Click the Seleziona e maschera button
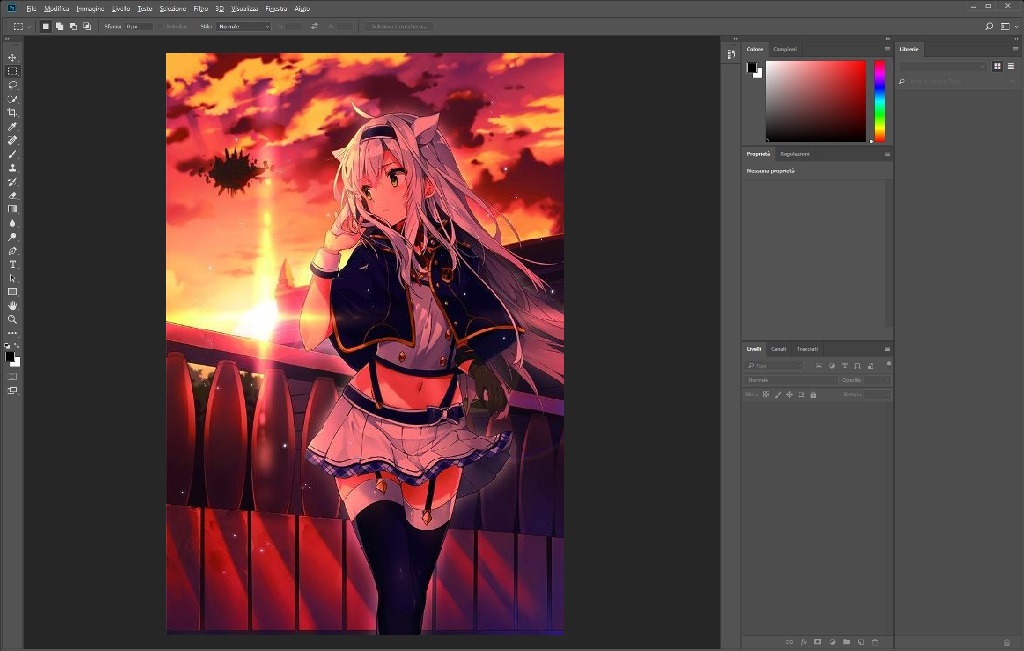1024x651 pixels. [x=398, y=27]
